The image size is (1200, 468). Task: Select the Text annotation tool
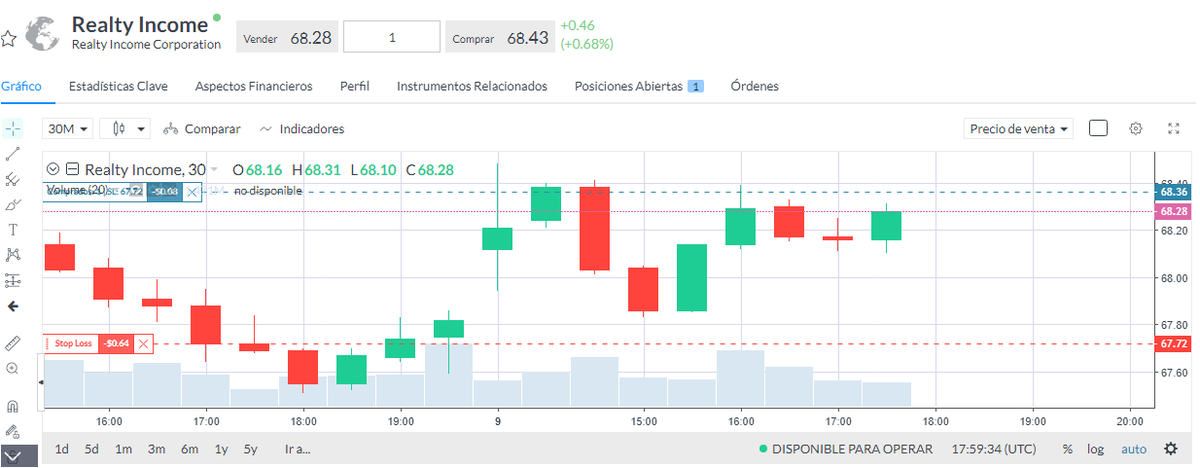coord(13,230)
